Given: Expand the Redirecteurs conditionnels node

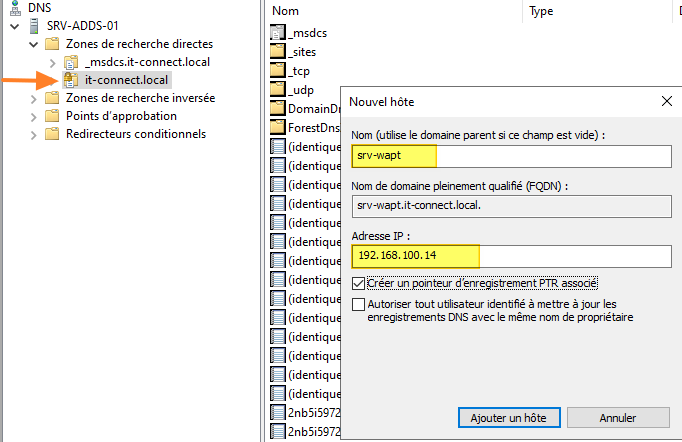Looking at the screenshot, I should tap(34, 135).
